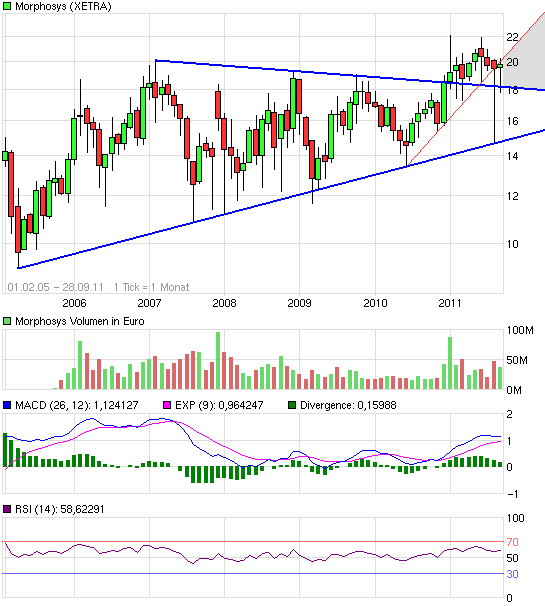545x606 pixels.
Task: Click the magenta EXP (9) legend swatch
Action: pyautogui.click(x=167, y=405)
